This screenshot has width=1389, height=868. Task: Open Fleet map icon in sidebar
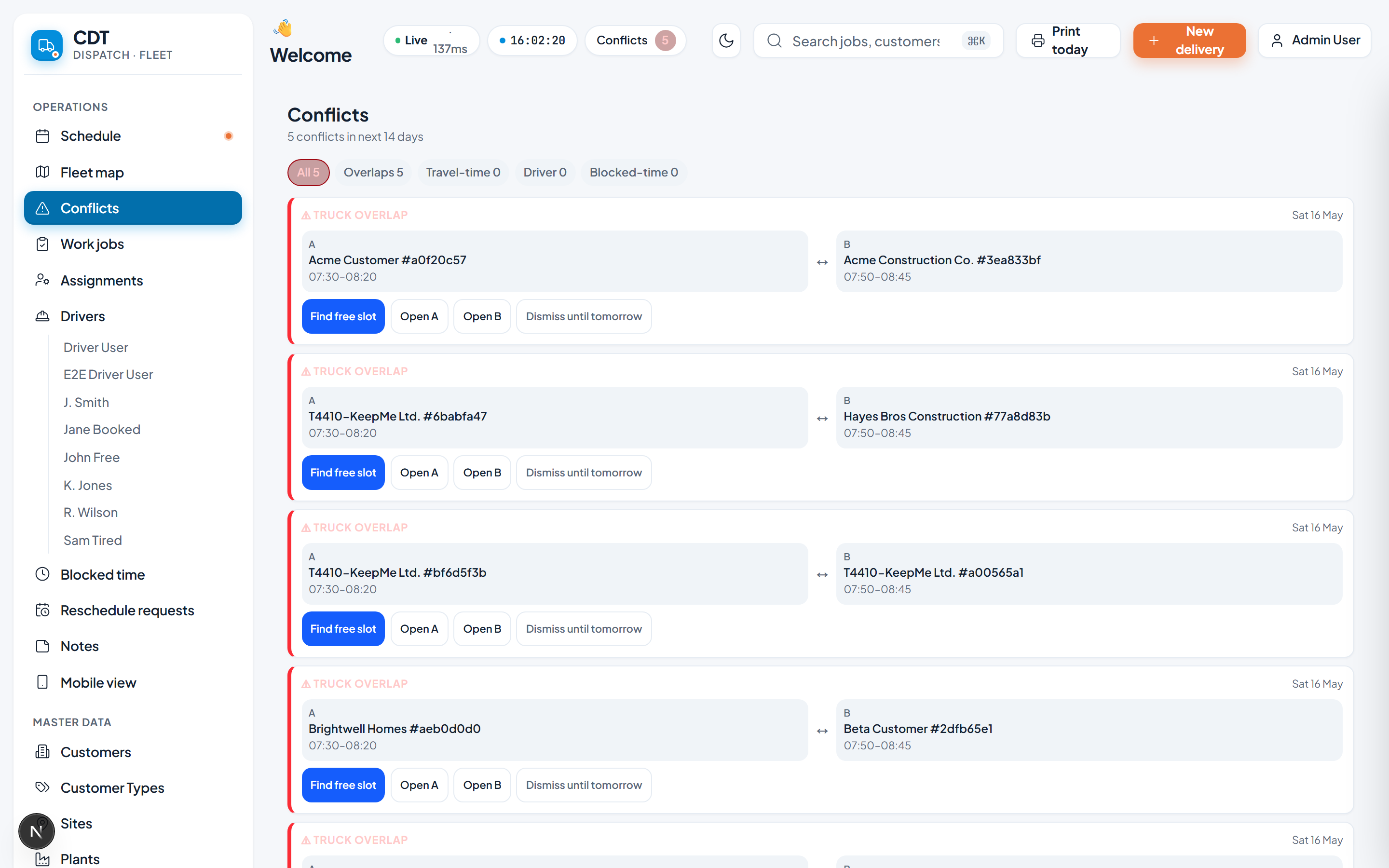[42, 172]
